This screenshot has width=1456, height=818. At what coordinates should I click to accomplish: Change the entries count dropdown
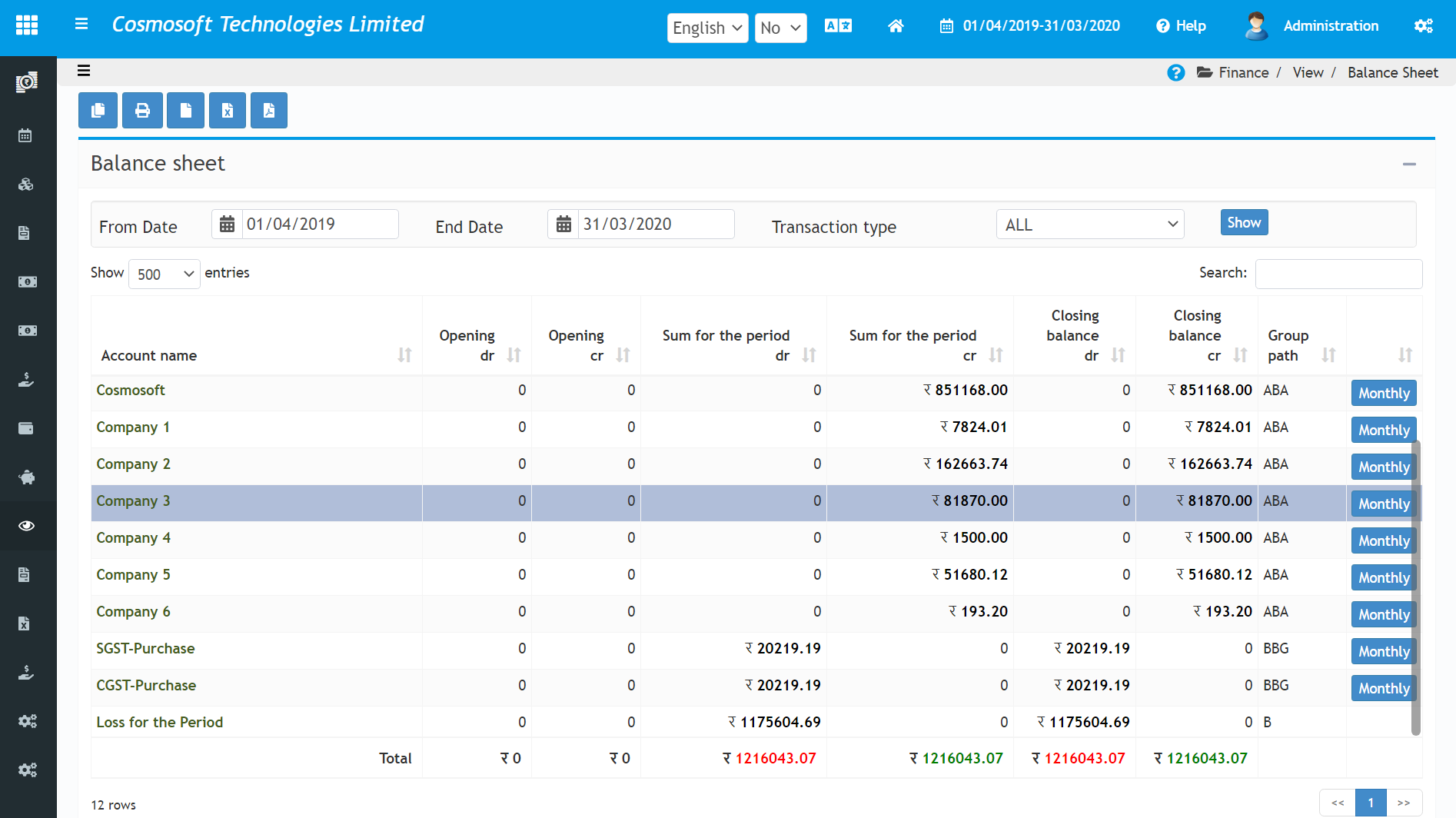[165, 274]
